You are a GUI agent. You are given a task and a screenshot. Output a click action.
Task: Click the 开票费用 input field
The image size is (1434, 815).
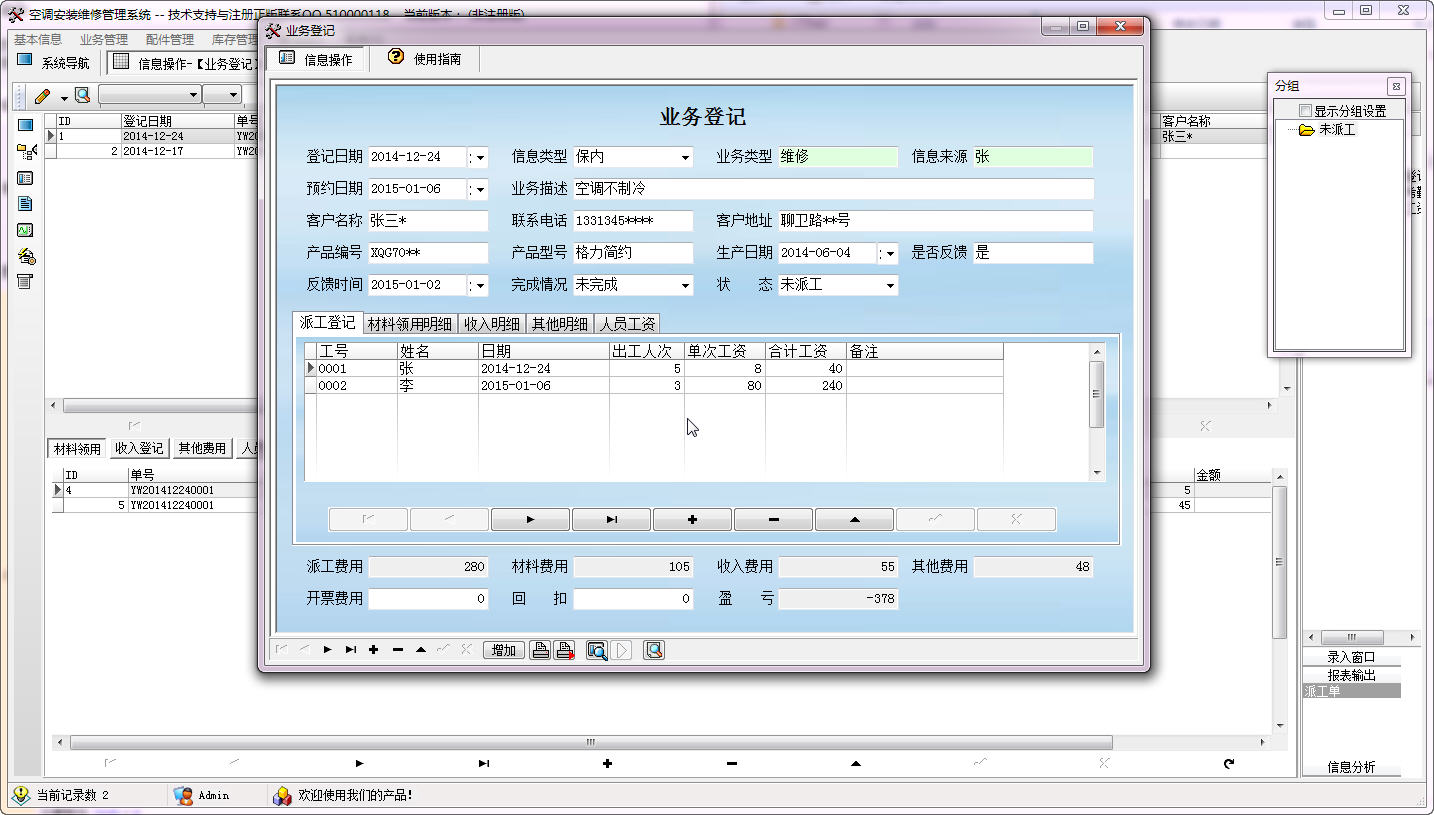click(428, 599)
